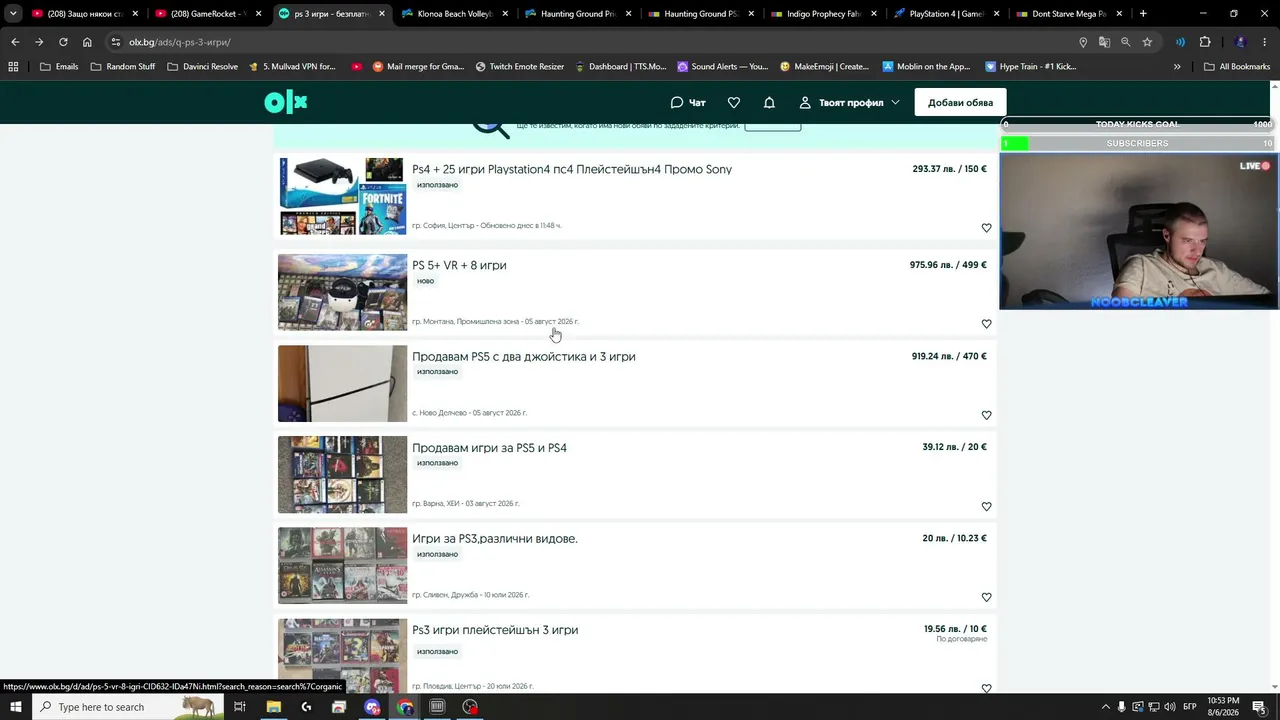Go back to the previous page
Image resolution: width=1280 pixels, height=720 pixels.
coord(15,42)
